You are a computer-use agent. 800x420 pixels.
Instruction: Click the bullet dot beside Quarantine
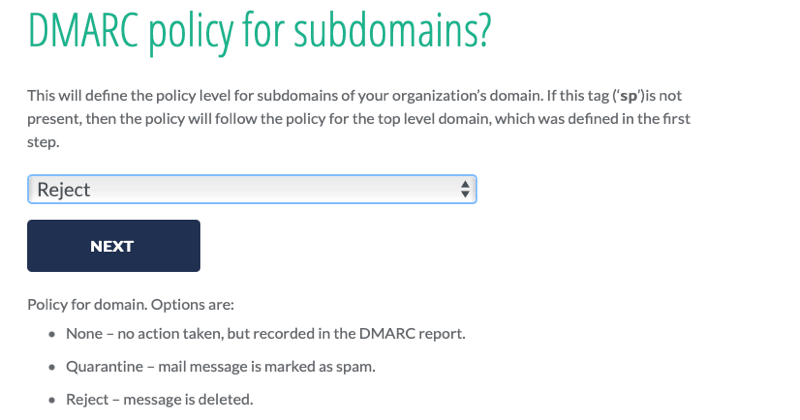tap(52, 367)
